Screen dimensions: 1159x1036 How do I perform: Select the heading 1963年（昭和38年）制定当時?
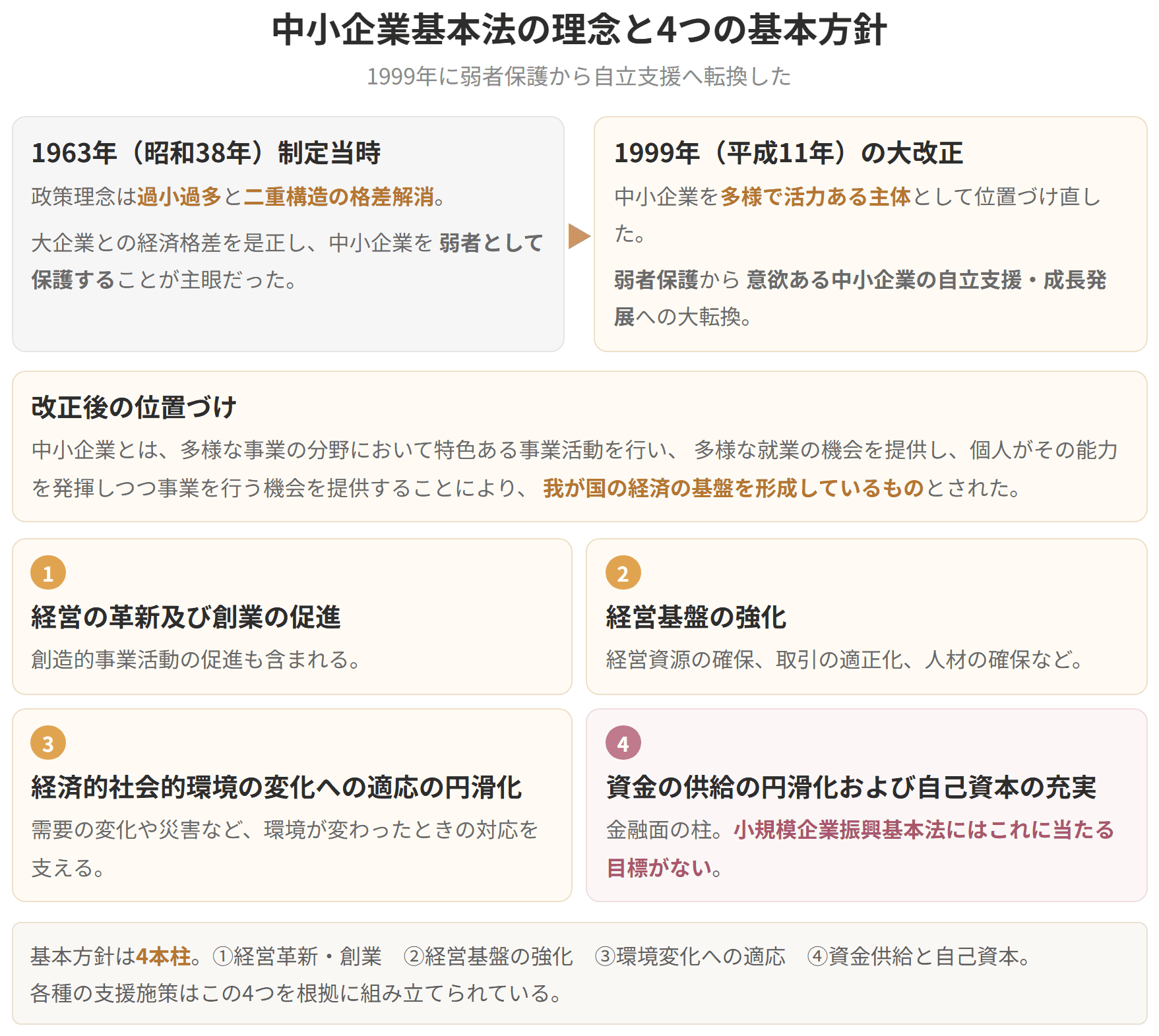[206, 153]
